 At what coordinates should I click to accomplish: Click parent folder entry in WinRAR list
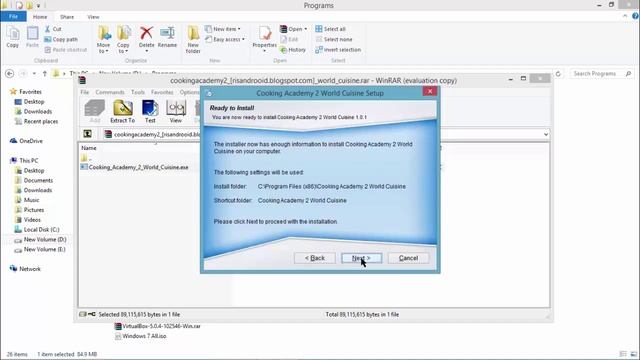pyautogui.click(x=86, y=158)
